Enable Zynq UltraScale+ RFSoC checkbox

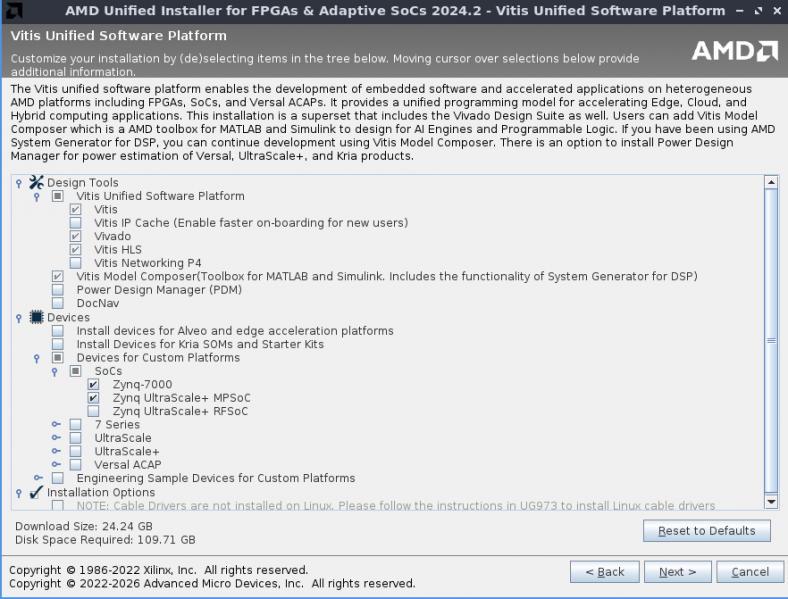tap(93, 411)
